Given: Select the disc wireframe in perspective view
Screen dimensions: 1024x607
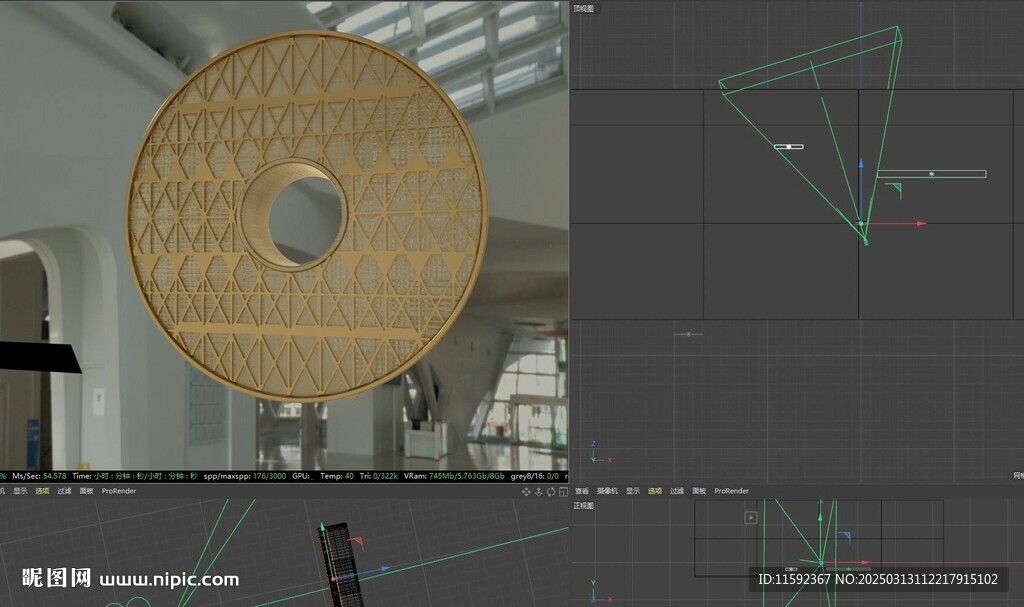Looking at the screenshot, I should pos(340,565).
